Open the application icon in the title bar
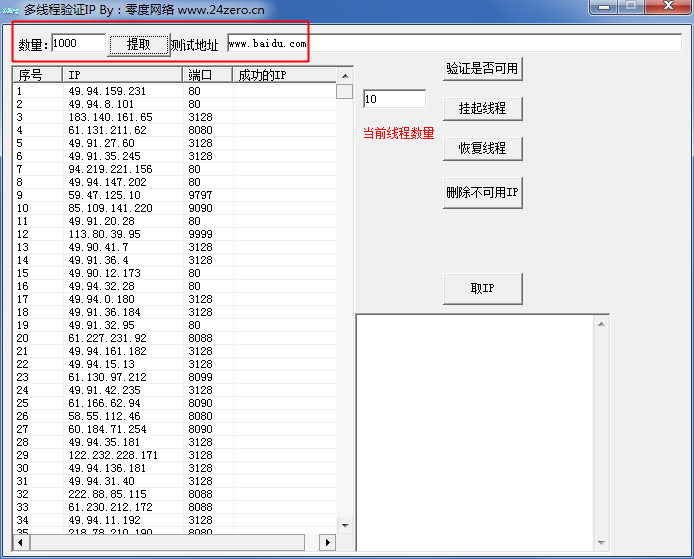The height and width of the screenshot is (559, 694). coord(11,10)
